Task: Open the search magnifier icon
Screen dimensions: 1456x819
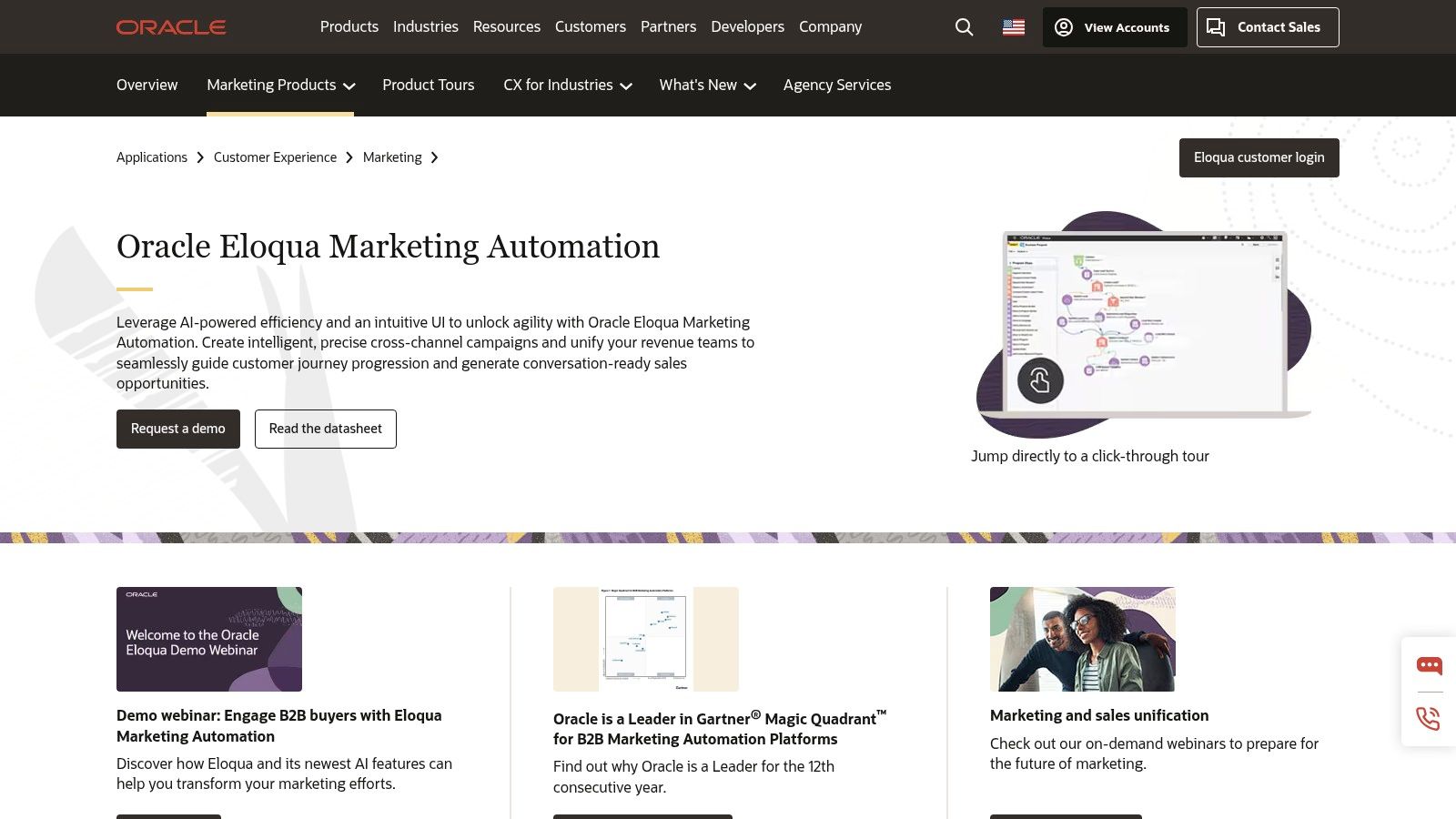Action: (964, 27)
